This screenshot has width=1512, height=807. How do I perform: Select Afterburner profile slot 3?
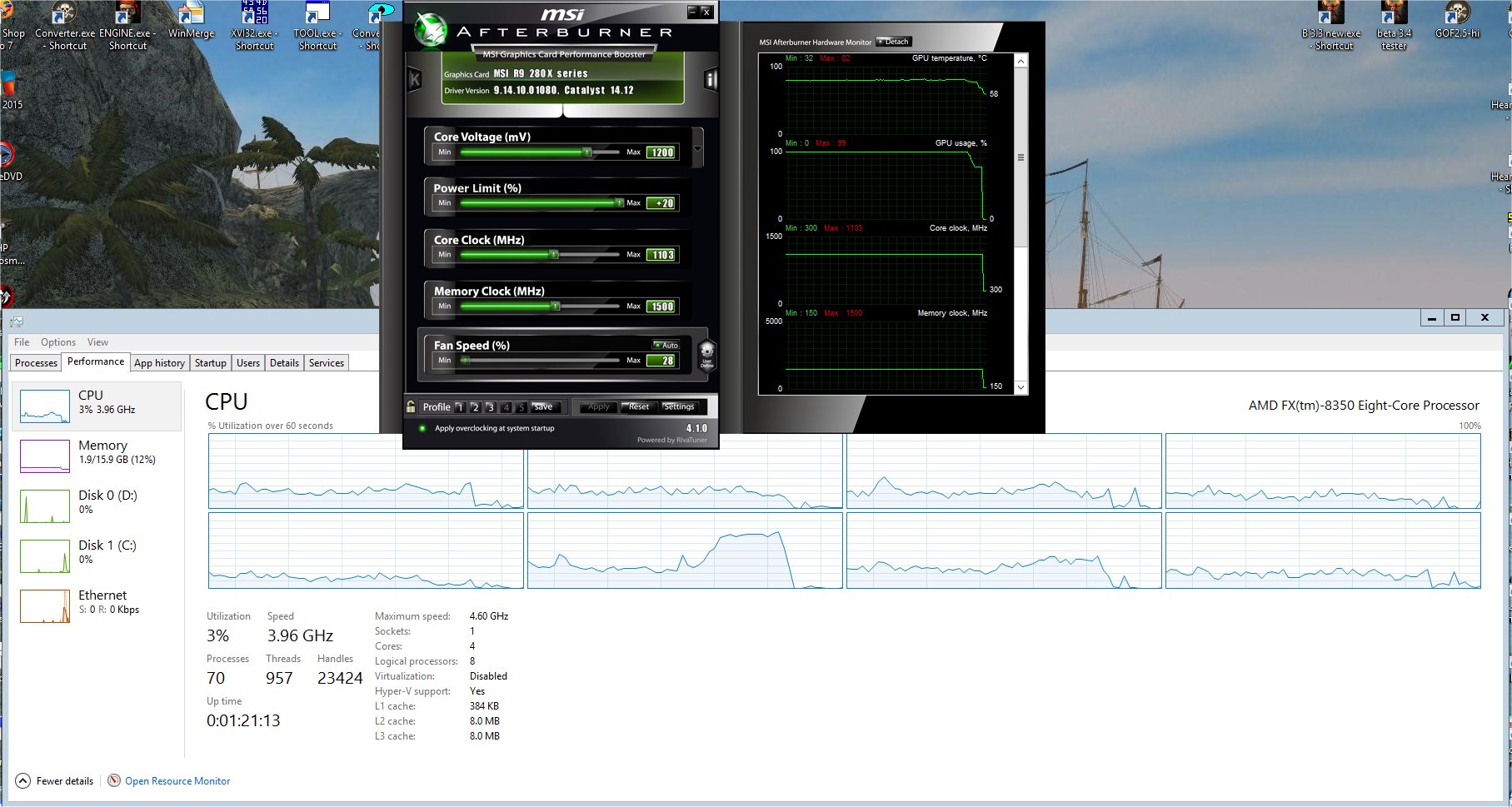point(491,407)
